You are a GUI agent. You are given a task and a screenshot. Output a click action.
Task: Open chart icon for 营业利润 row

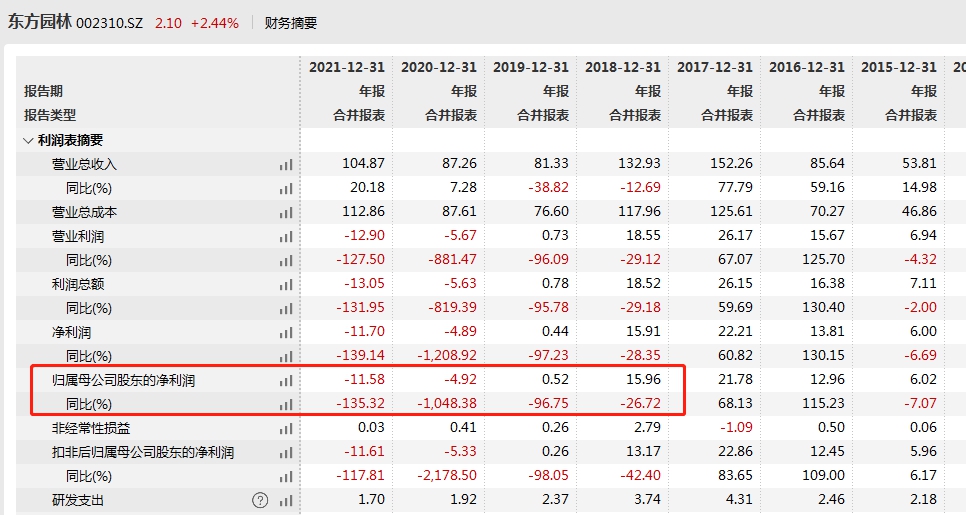coord(285,237)
